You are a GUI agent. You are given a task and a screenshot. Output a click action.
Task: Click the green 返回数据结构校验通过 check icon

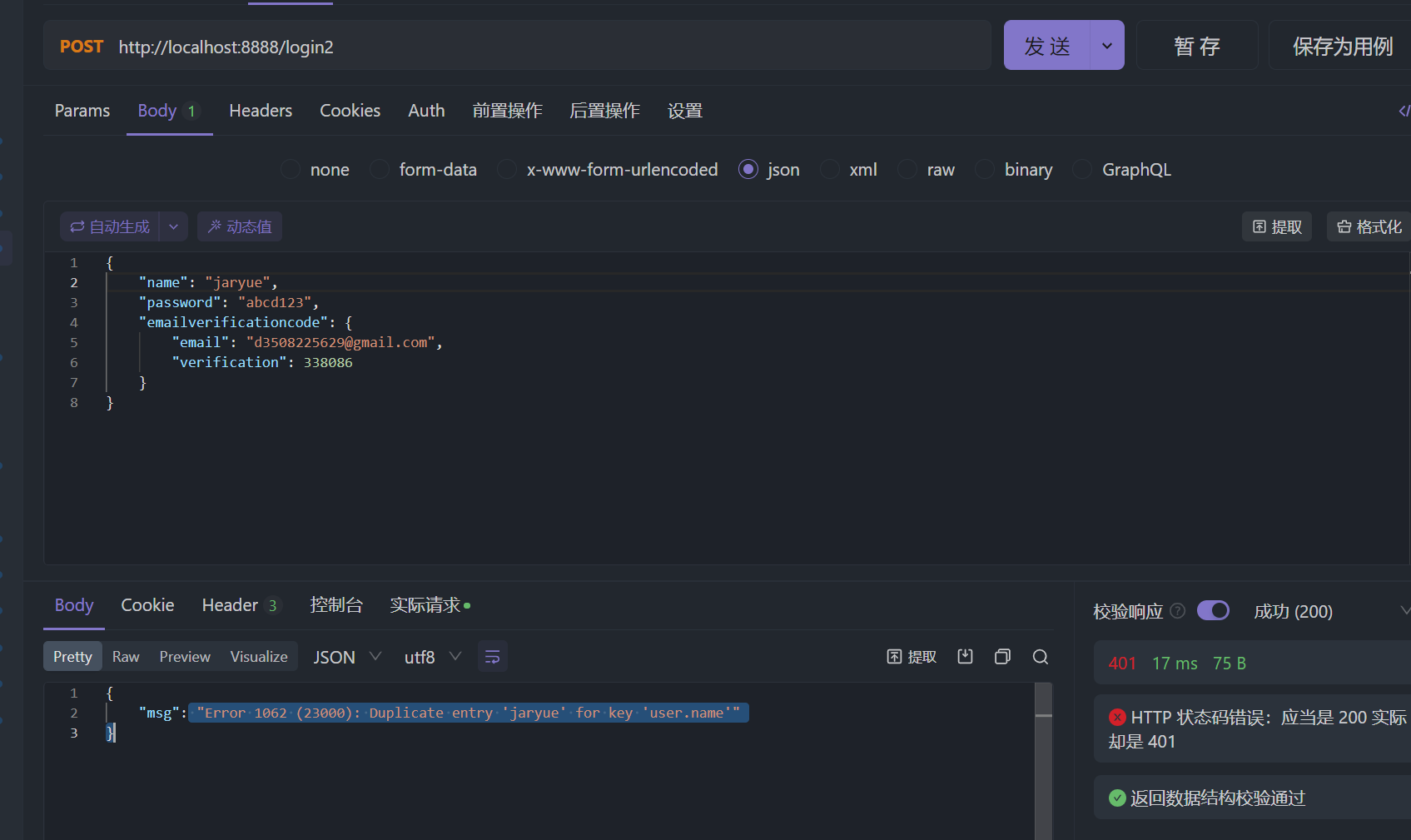(1118, 798)
